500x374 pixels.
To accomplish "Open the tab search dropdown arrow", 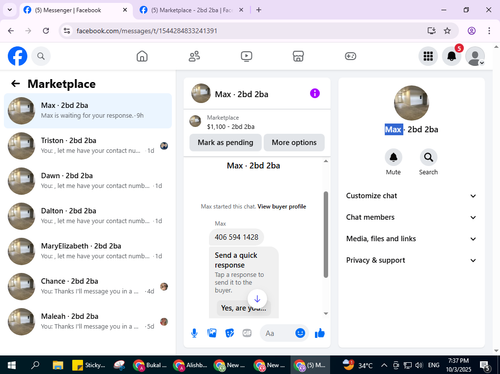I will [x=10, y=10].
